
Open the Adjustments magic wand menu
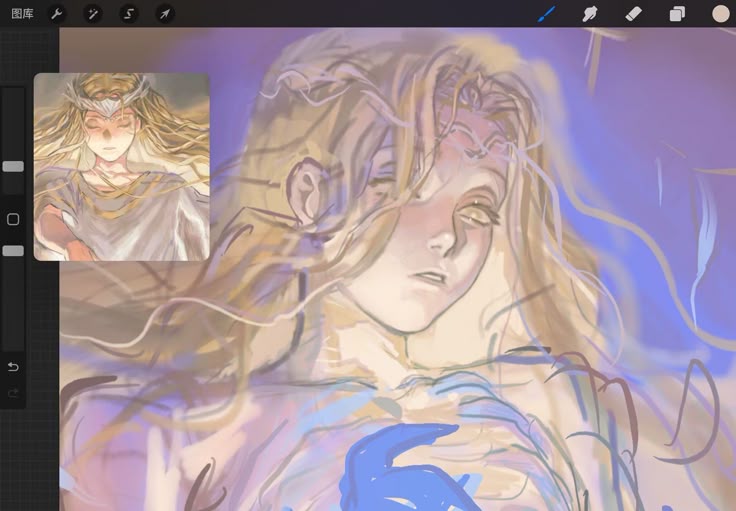tap(92, 14)
